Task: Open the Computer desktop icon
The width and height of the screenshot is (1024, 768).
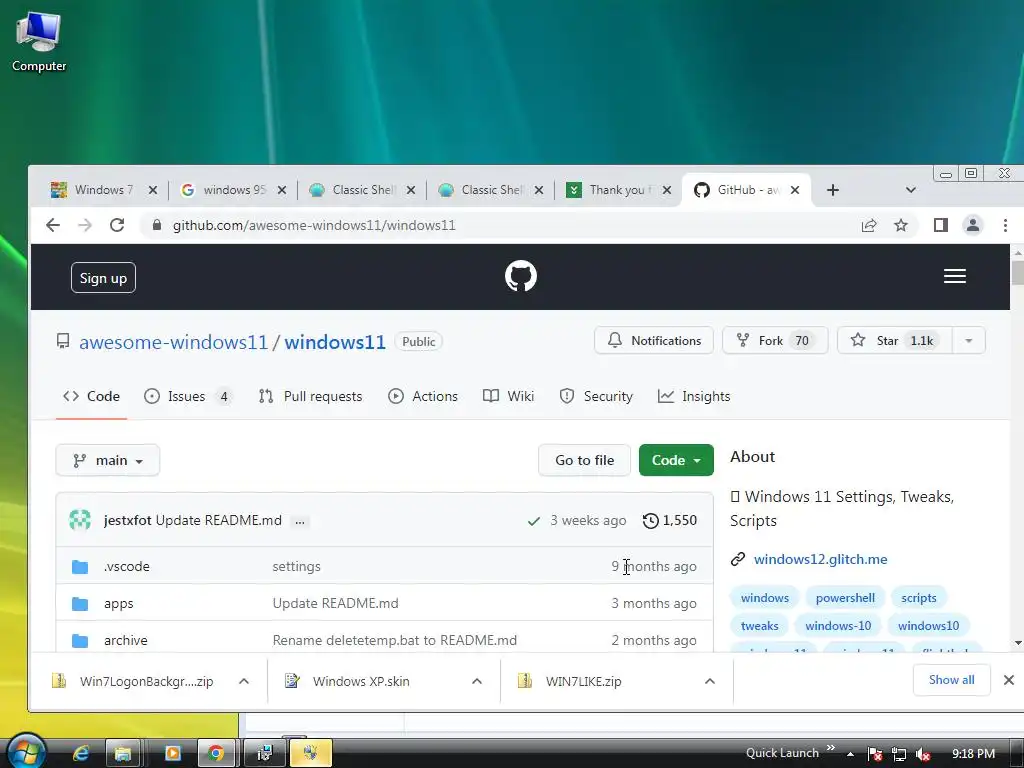Action: point(39,41)
